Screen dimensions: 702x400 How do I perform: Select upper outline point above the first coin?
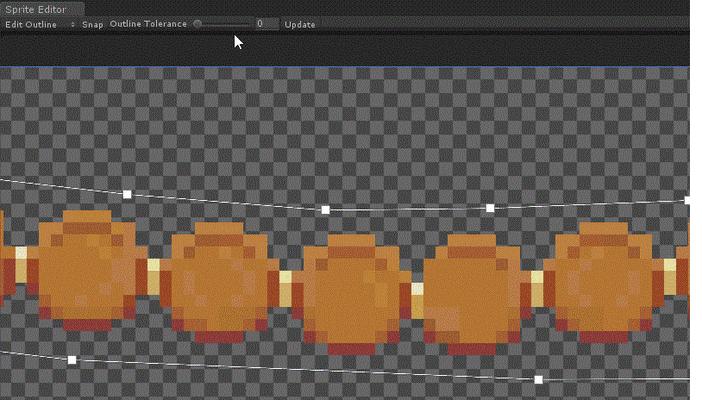click(x=127, y=194)
